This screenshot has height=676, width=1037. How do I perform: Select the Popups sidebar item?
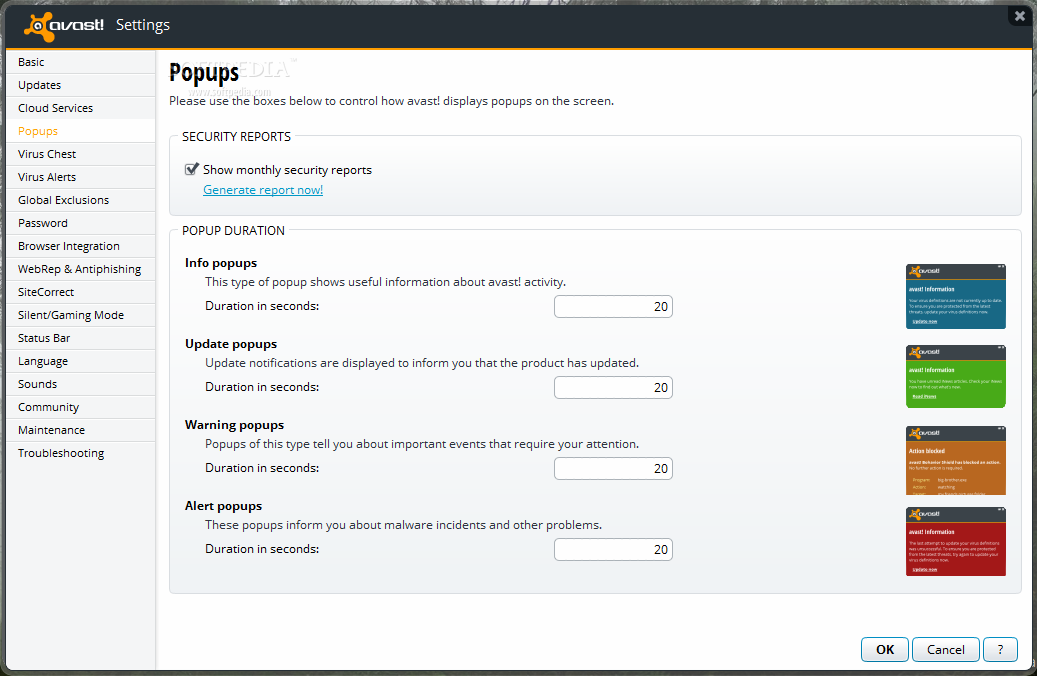click(x=81, y=131)
